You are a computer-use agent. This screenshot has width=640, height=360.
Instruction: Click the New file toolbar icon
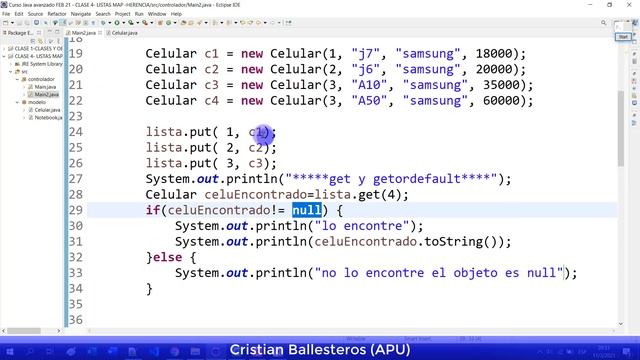point(5,23)
